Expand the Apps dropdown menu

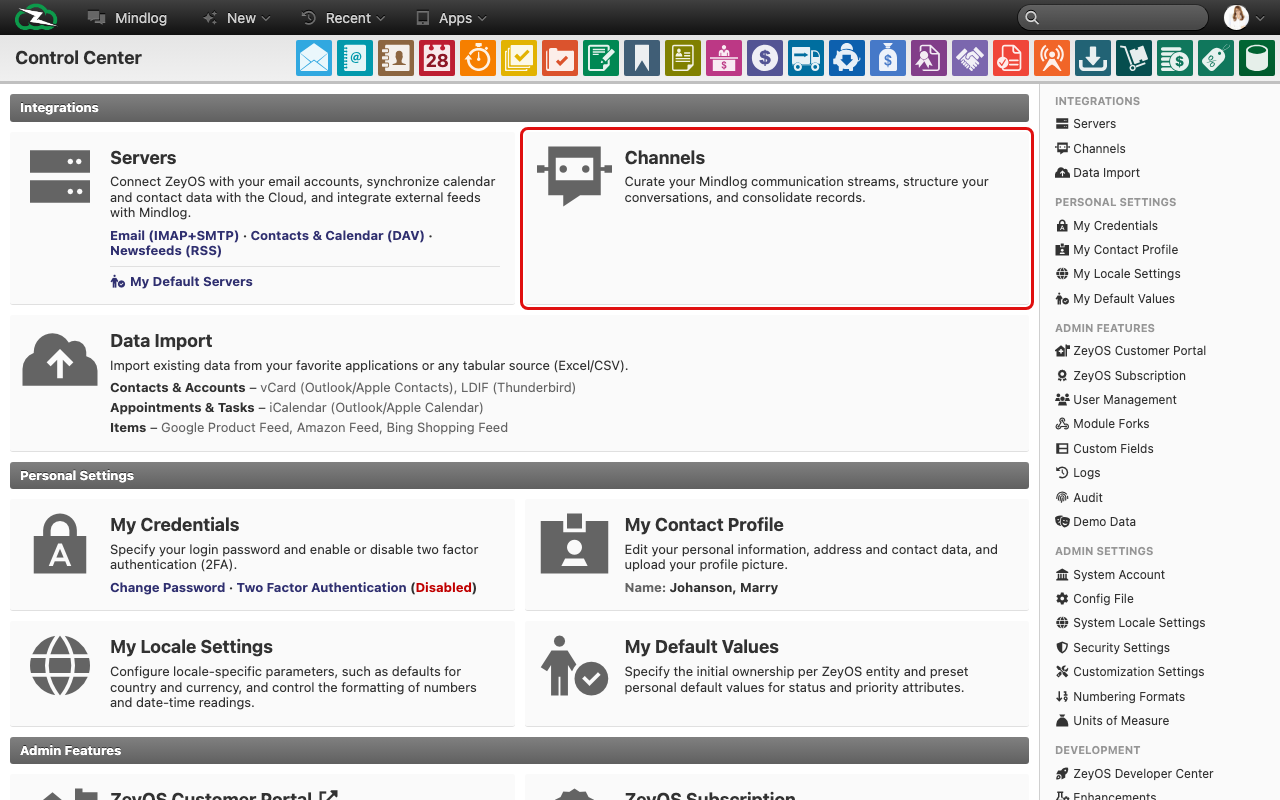tap(451, 18)
